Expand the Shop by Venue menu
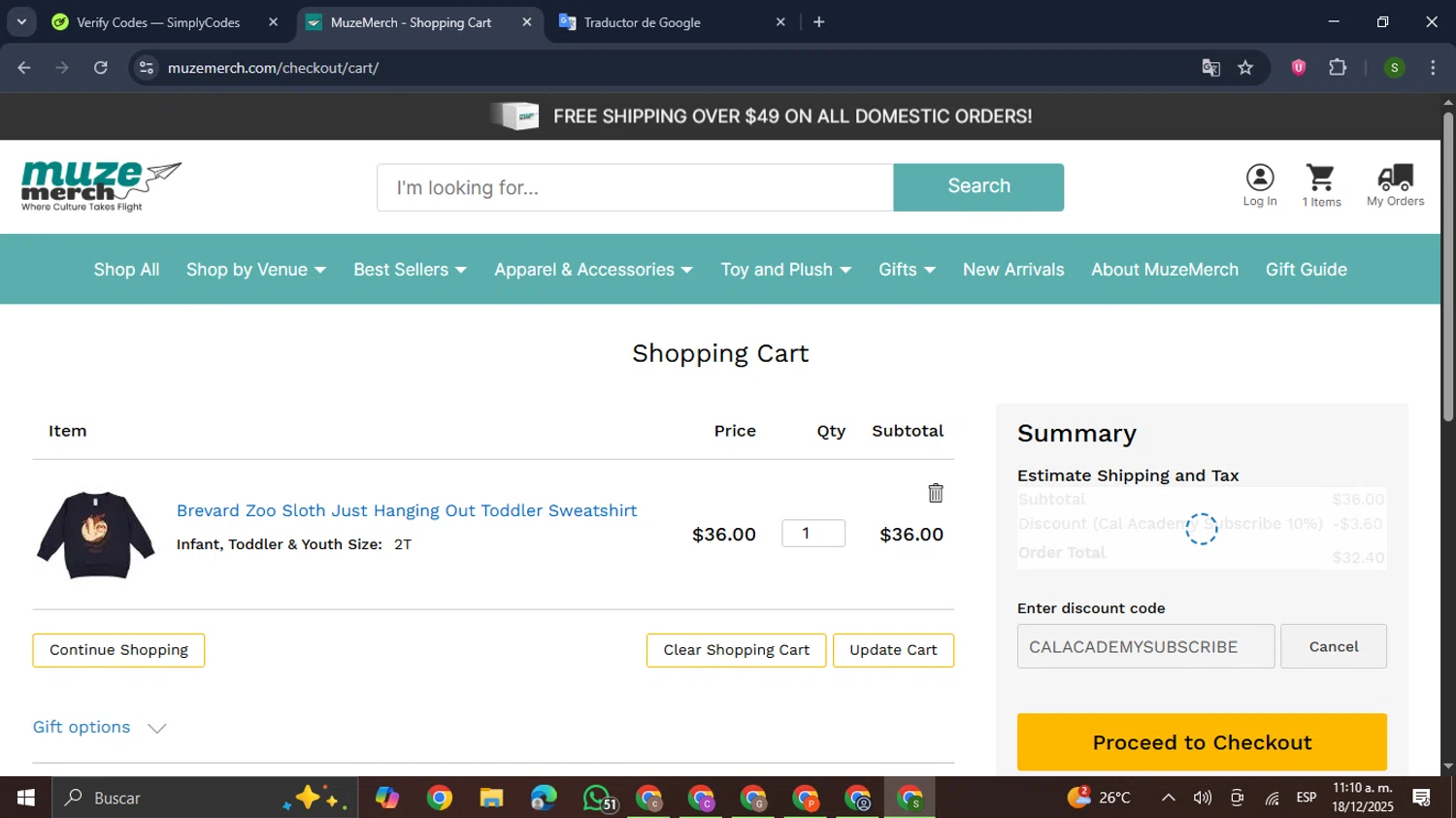Image resolution: width=1456 pixels, height=818 pixels. point(256,270)
